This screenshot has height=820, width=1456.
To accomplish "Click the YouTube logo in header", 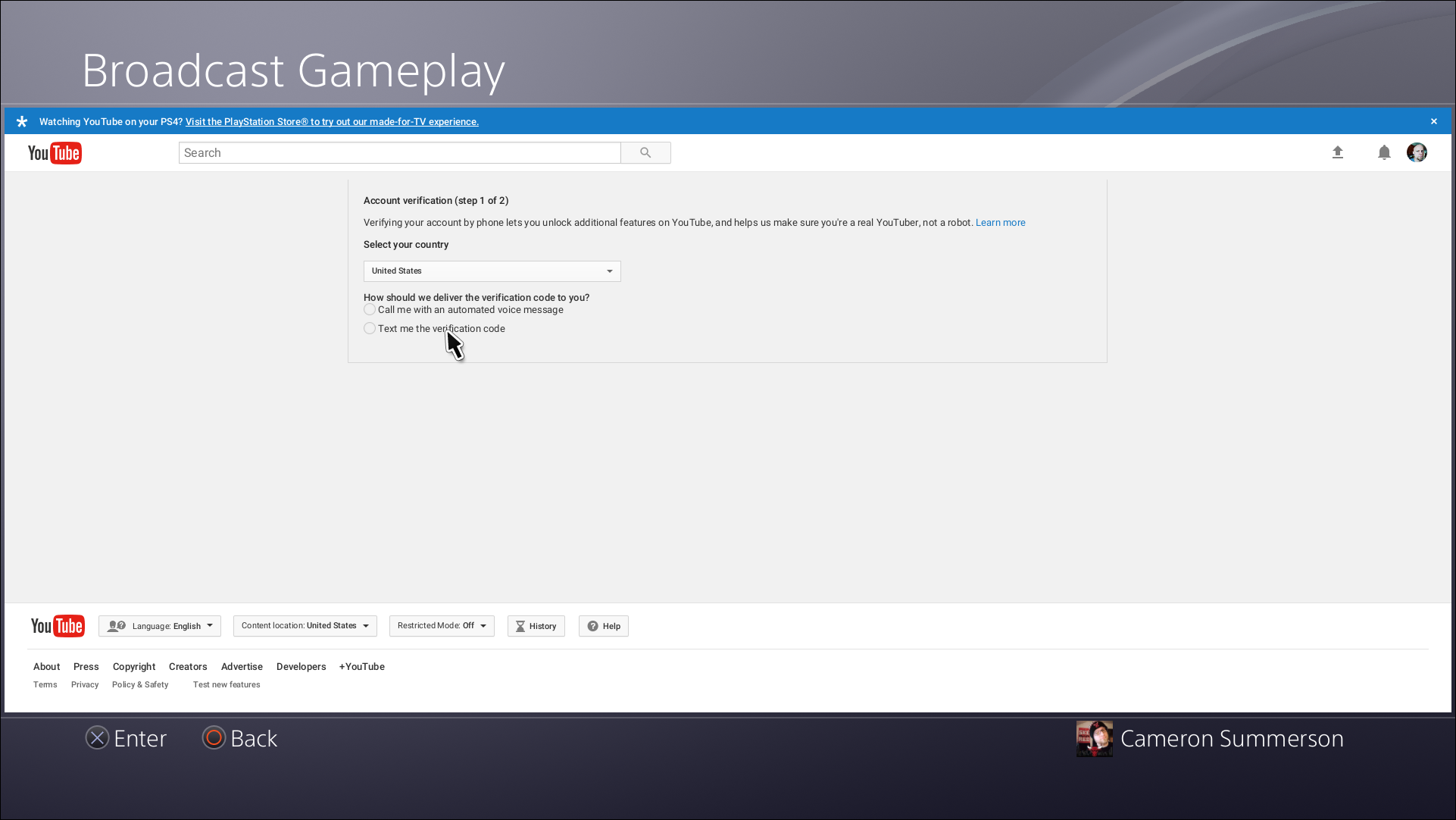I will pyautogui.click(x=55, y=153).
